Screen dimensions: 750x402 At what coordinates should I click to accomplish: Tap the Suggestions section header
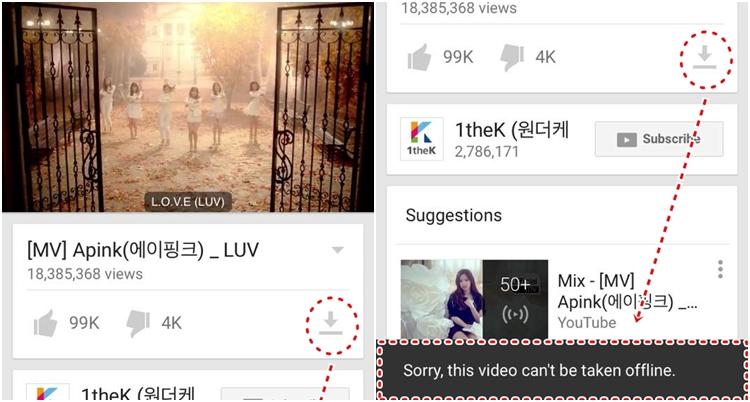point(453,215)
